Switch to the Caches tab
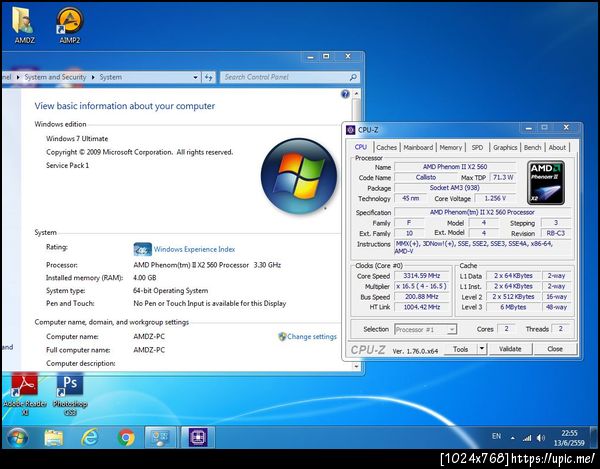The image size is (600, 469). [x=386, y=147]
